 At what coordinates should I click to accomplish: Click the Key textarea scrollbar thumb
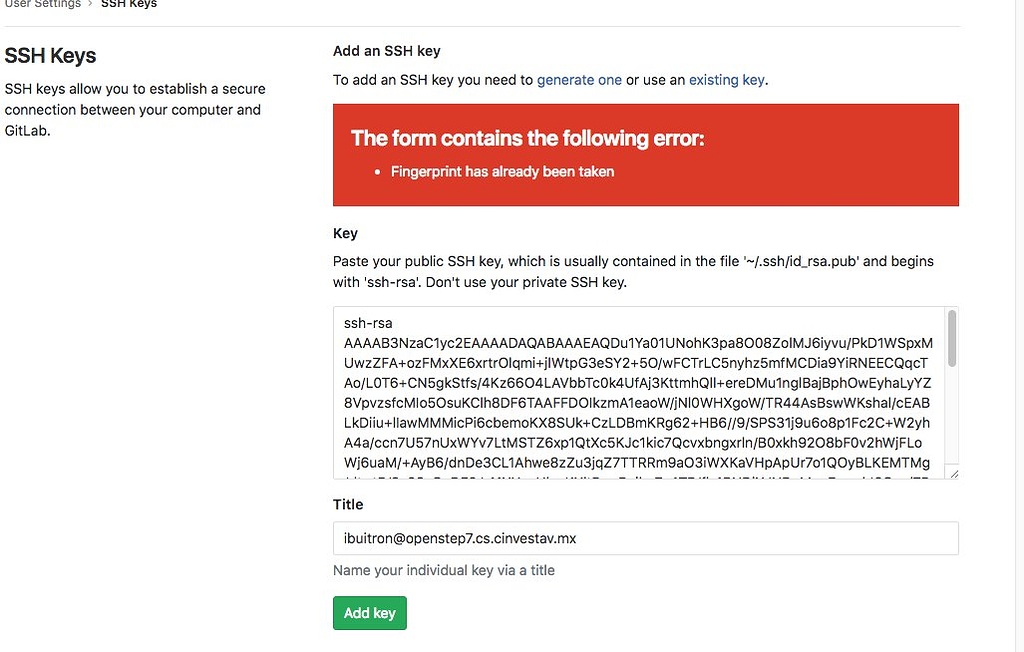(952, 338)
